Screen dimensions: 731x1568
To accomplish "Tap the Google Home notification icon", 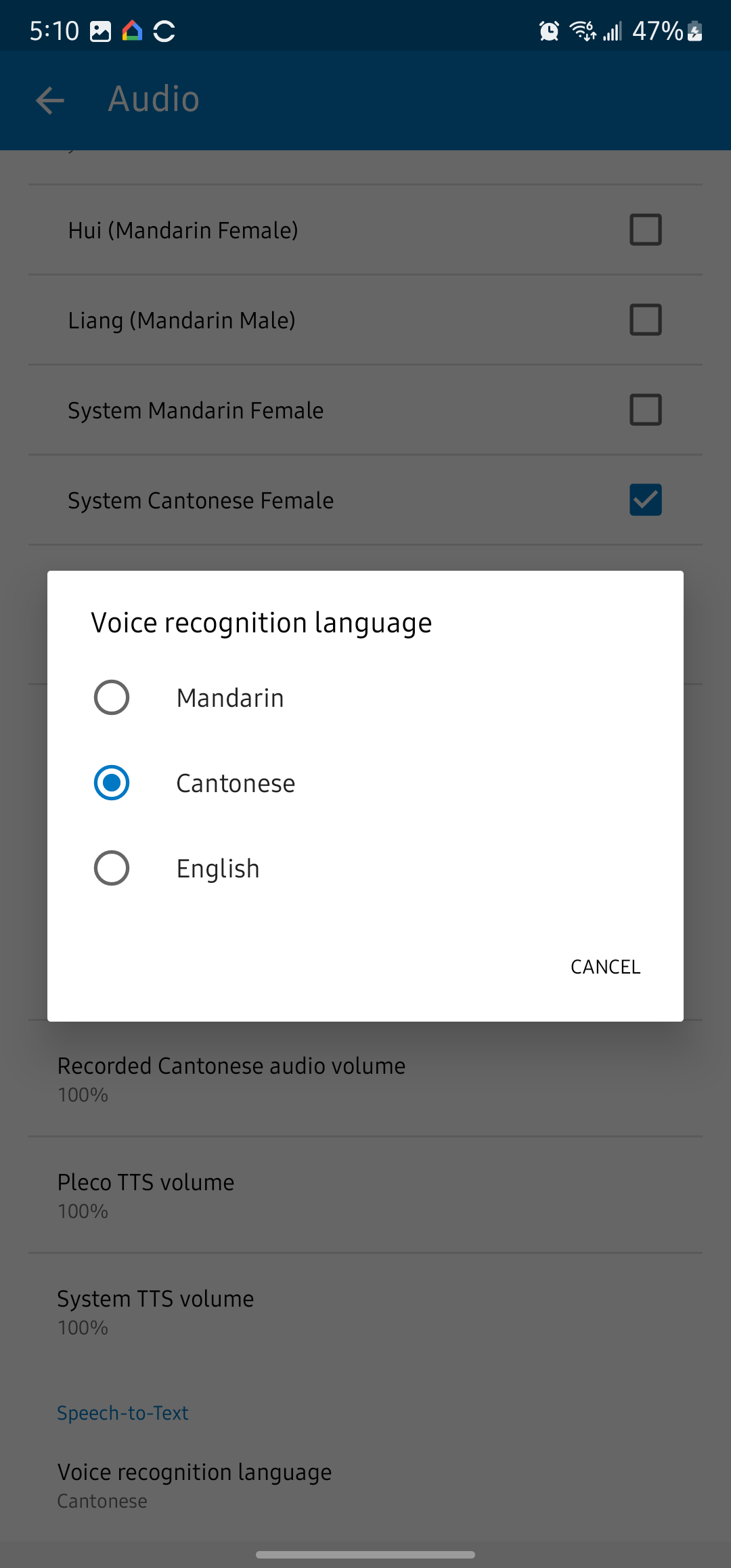I will 133,31.
